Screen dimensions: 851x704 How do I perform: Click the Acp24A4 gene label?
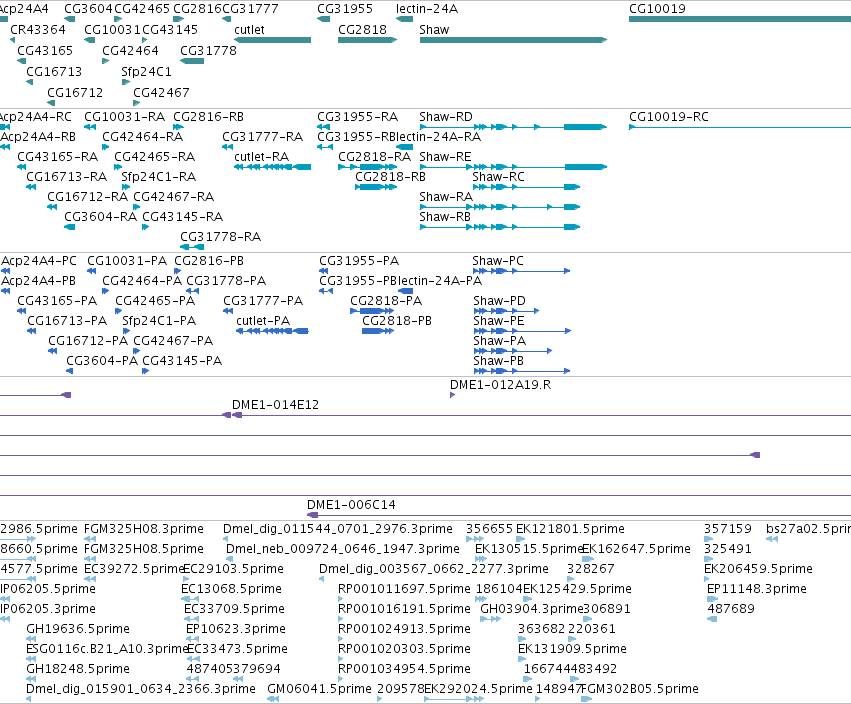point(24,9)
